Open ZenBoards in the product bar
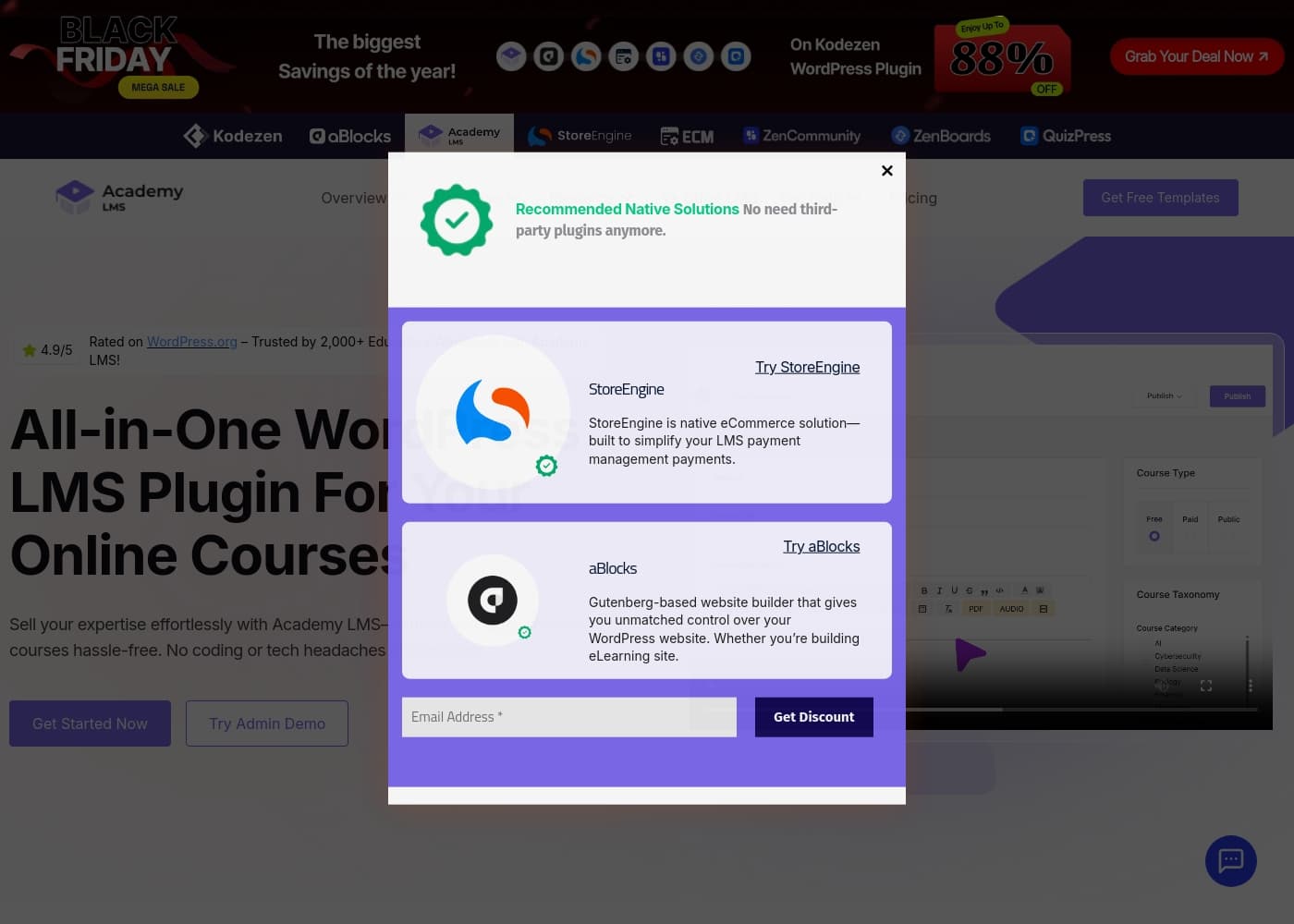Image resolution: width=1294 pixels, height=924 pixels. 941,136
